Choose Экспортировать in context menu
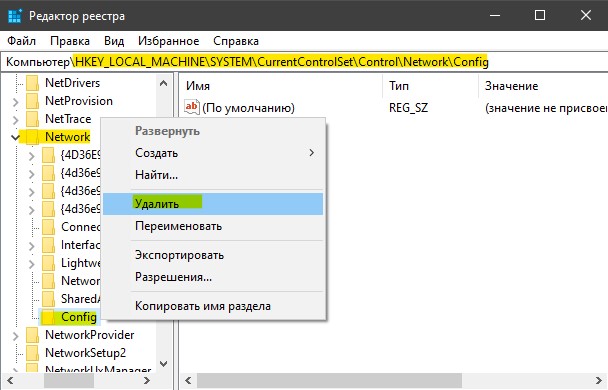608x390 pixels. coord(213,255)
